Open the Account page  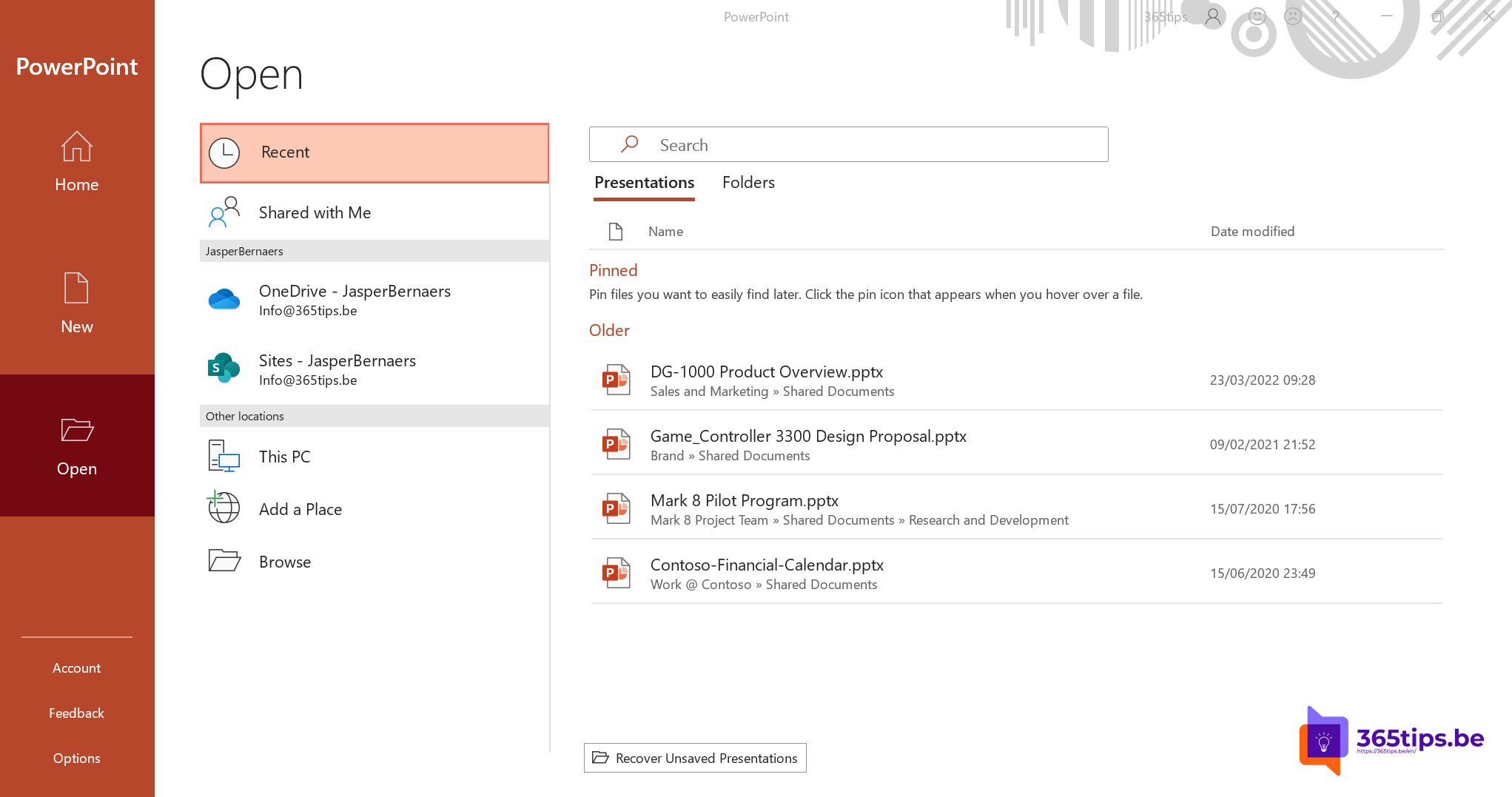[76, 667]
